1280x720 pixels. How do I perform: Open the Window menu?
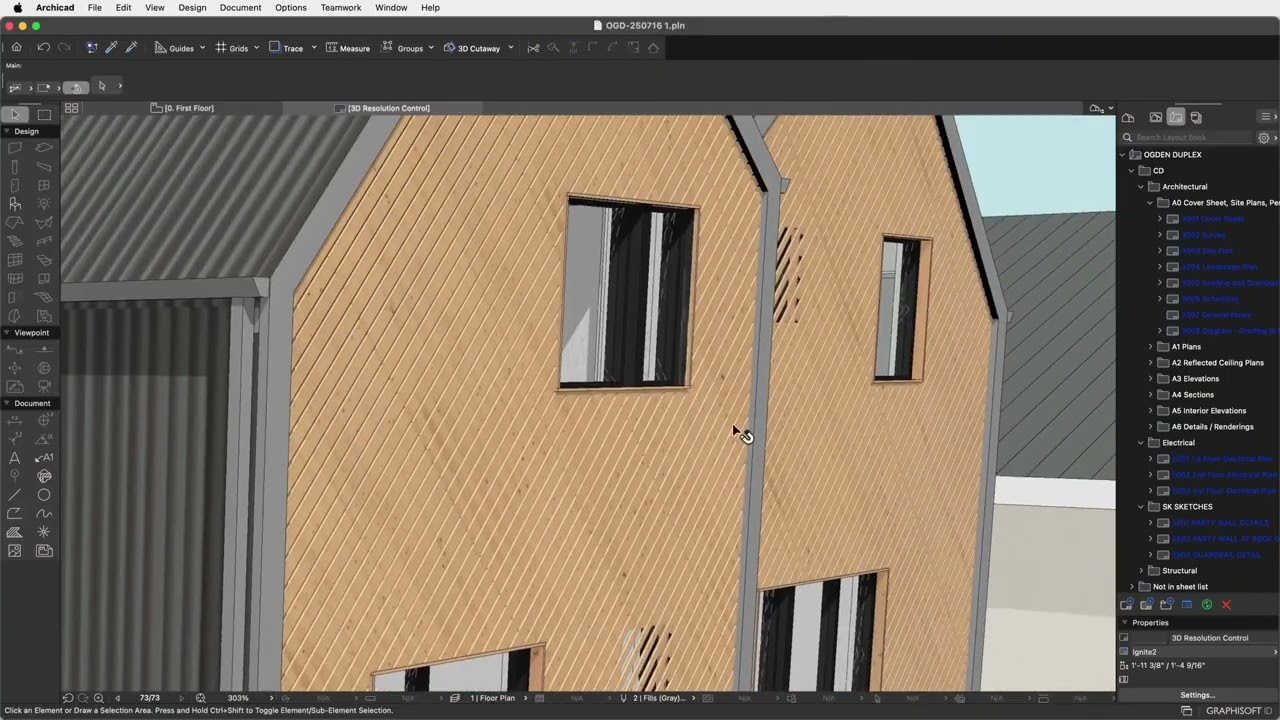pyautogui.click(x=391, y=7)
